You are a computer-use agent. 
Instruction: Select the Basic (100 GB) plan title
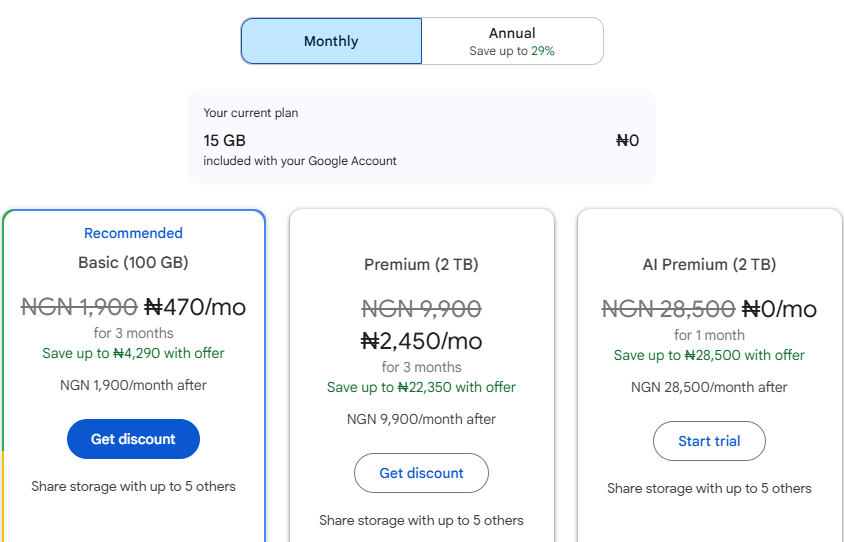(x=133, y=263)
